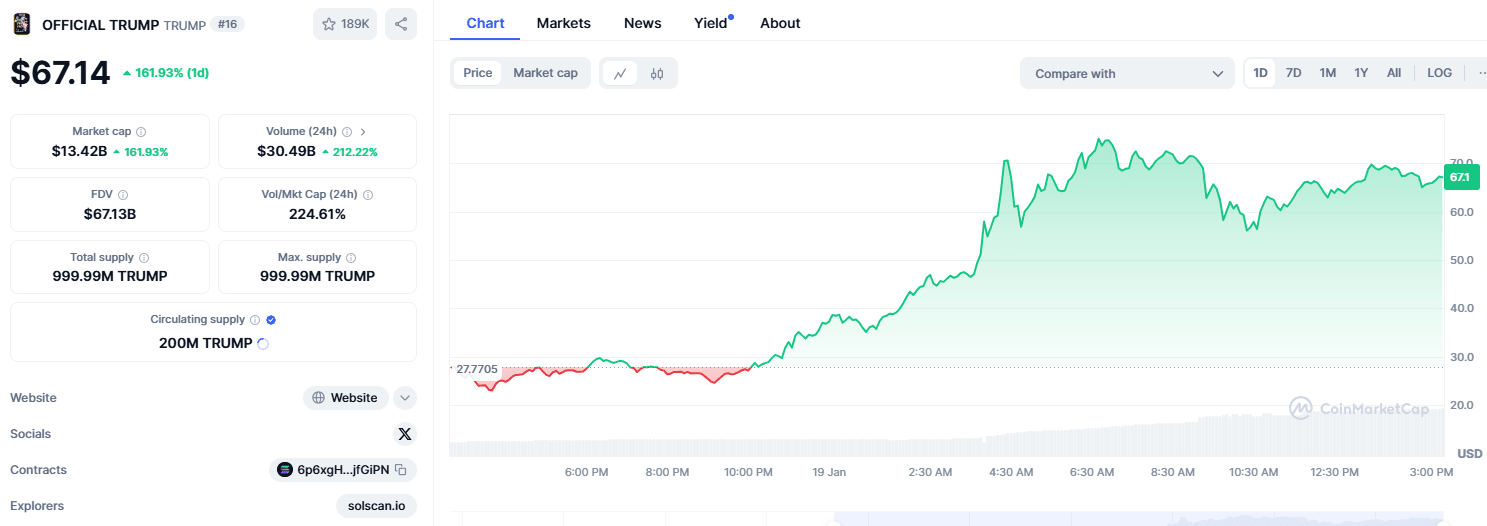Click the 6:30 AM time axis label
The image size is (1487, 526).
(x=1091, y=472)
